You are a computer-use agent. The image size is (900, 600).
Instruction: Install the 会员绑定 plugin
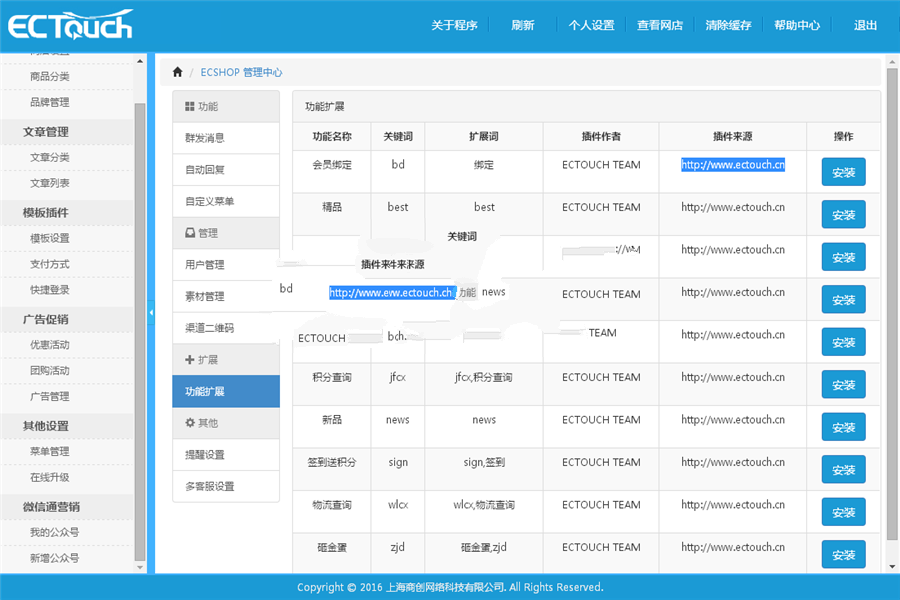[843, 172]
